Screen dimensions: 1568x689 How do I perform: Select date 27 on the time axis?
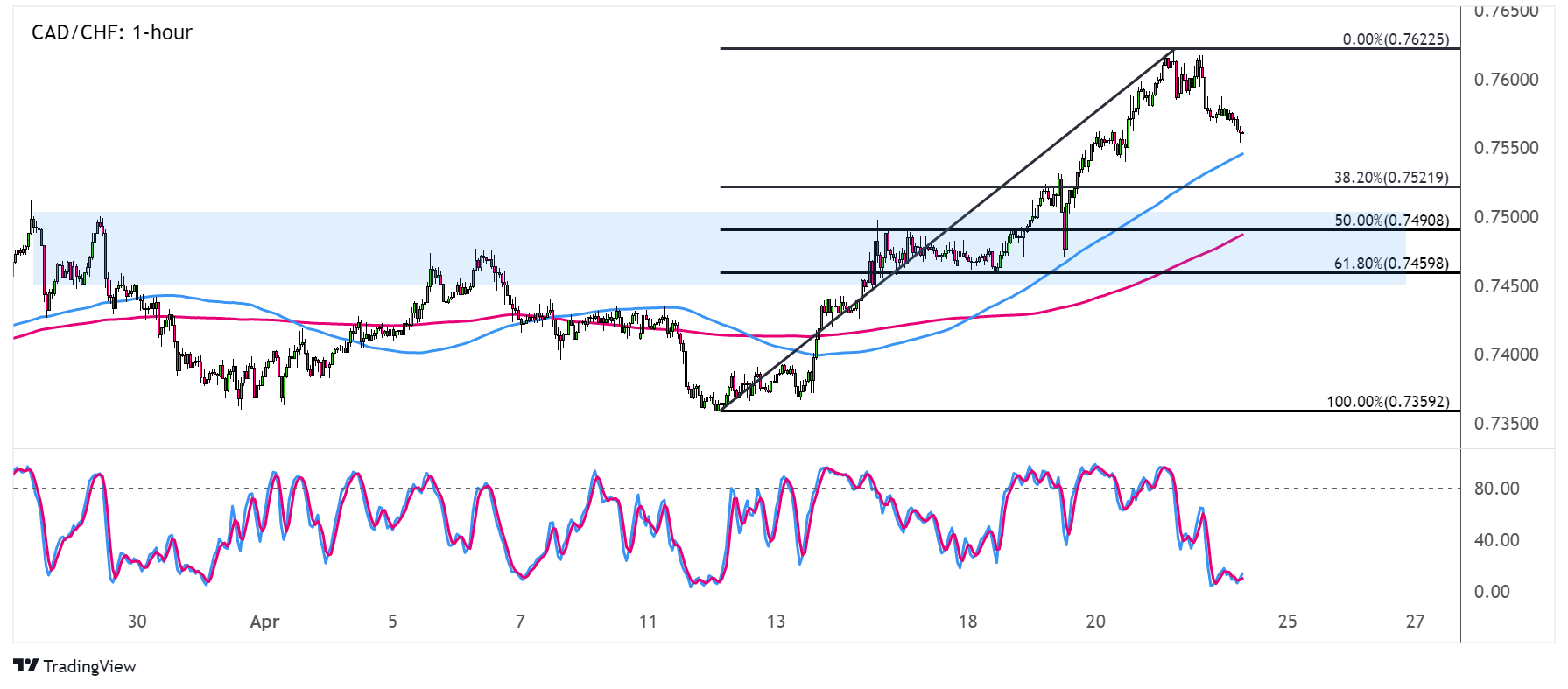[1415, 622]
